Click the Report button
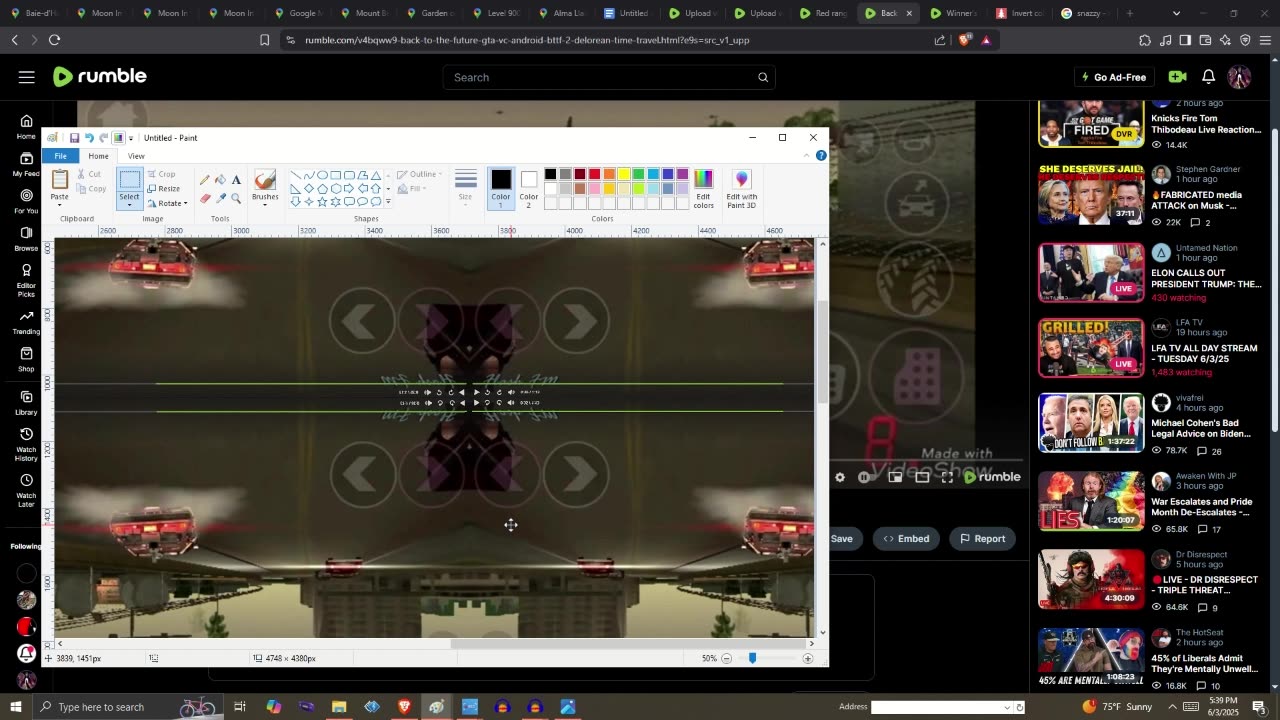Screen dimensions: 1280x720 [x=983, y=539]
